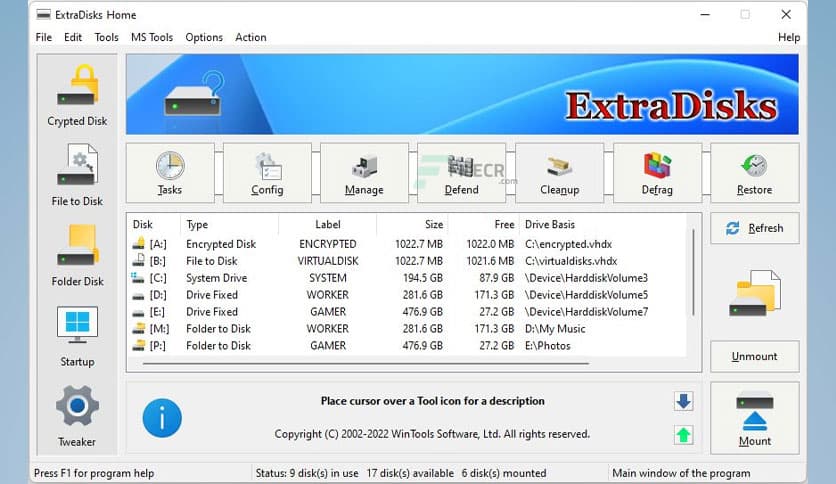
Task: Click the E:\Photos drive basis
Action: tap(548, 346)
